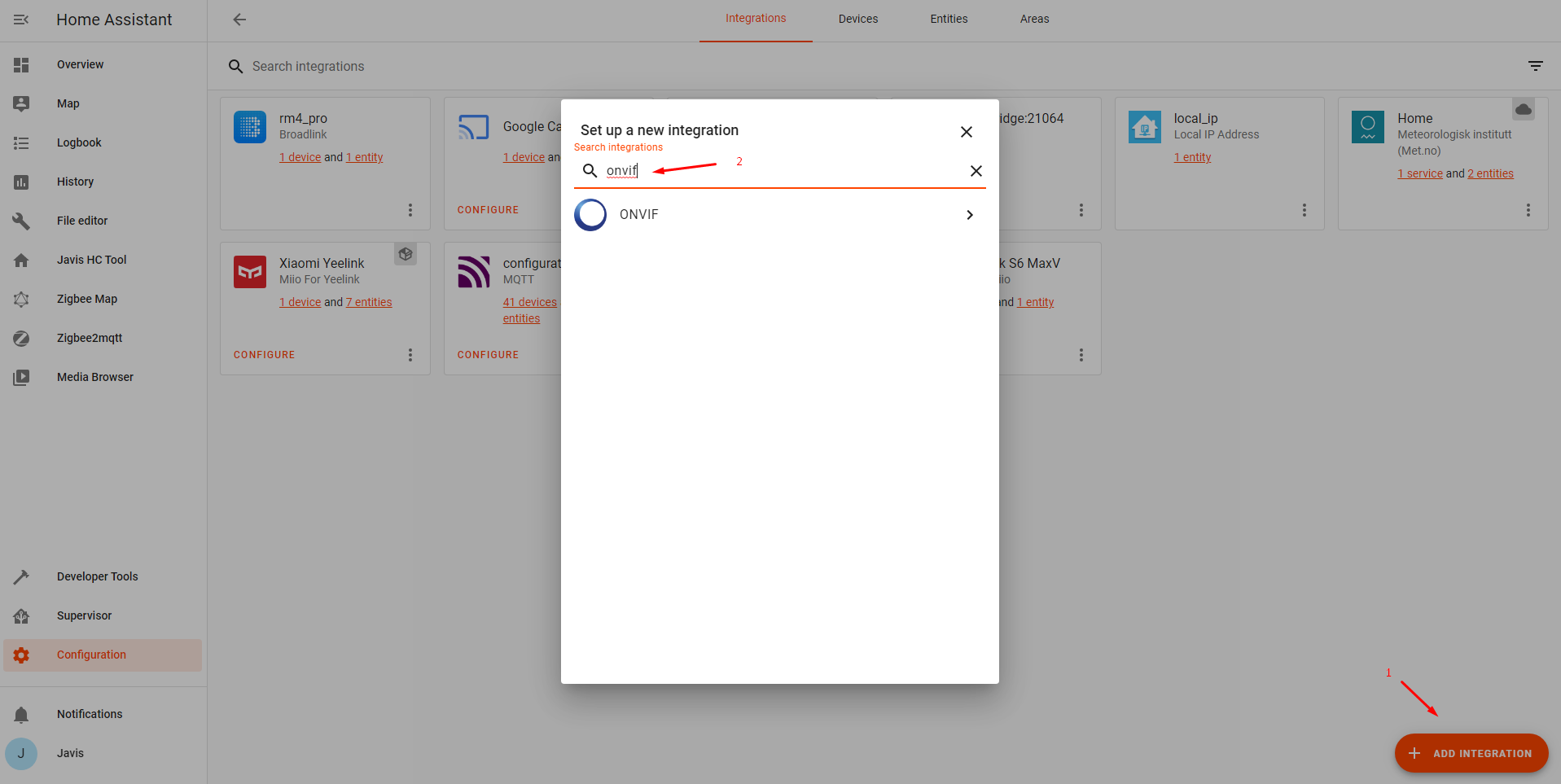This screenshot has height=784, width=1561.
Task: Switch to the Areas tab
Action: click(x=1034, y=19)
